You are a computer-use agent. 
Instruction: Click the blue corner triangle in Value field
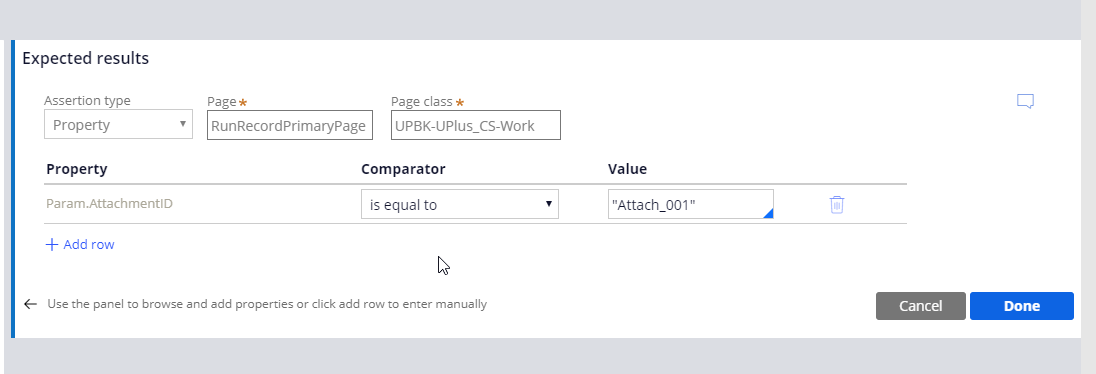pyautogui.click(x=768, y=213)
